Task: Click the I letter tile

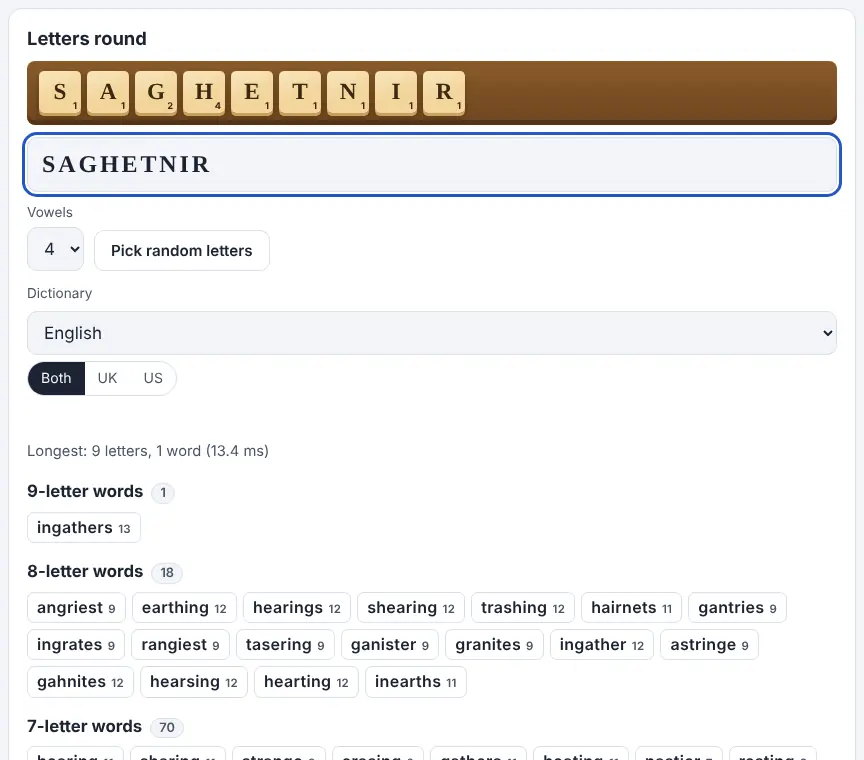Action: click(396, 93)
